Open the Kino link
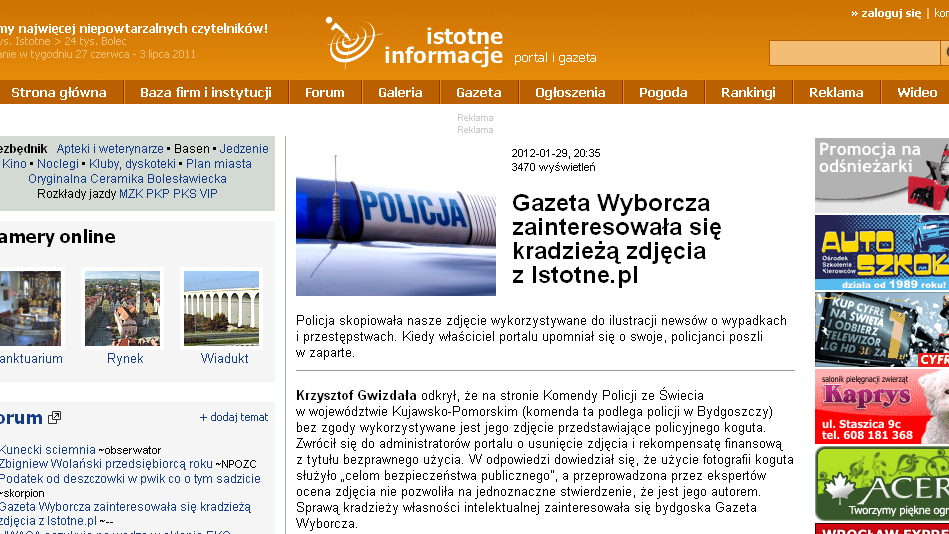The image size is (949, 534). [x=14, y=164]
